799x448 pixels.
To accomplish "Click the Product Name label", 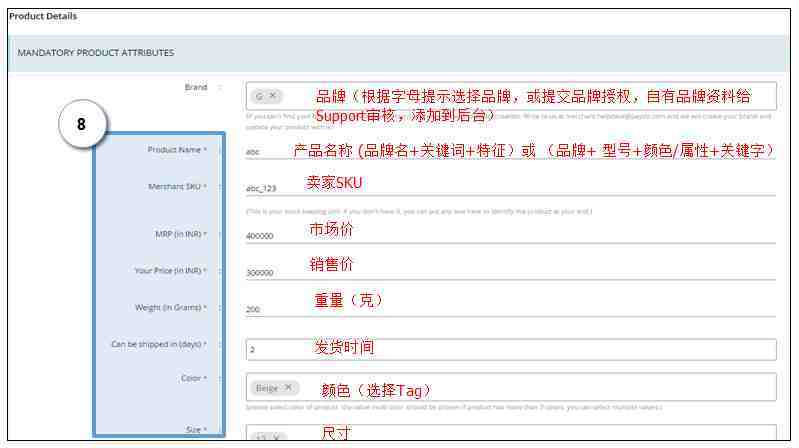I will (x=177, y=150).
